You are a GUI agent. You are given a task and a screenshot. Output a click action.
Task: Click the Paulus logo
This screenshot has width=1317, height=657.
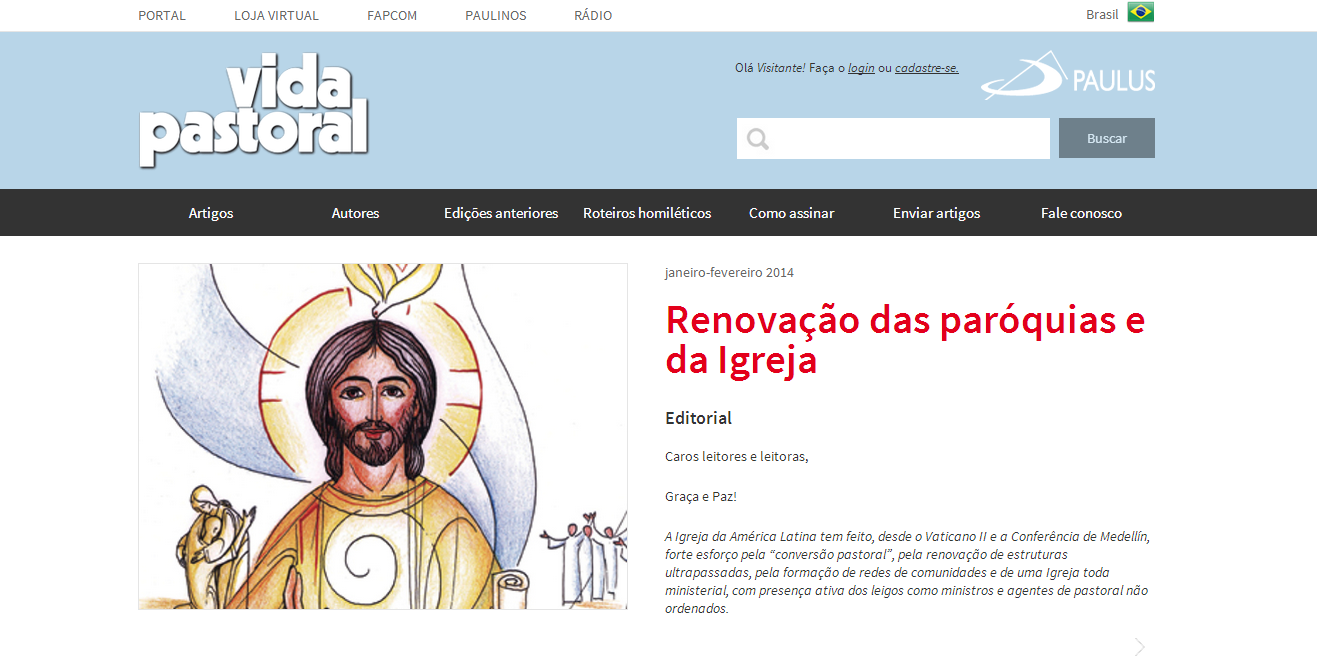coord(1068,76)
